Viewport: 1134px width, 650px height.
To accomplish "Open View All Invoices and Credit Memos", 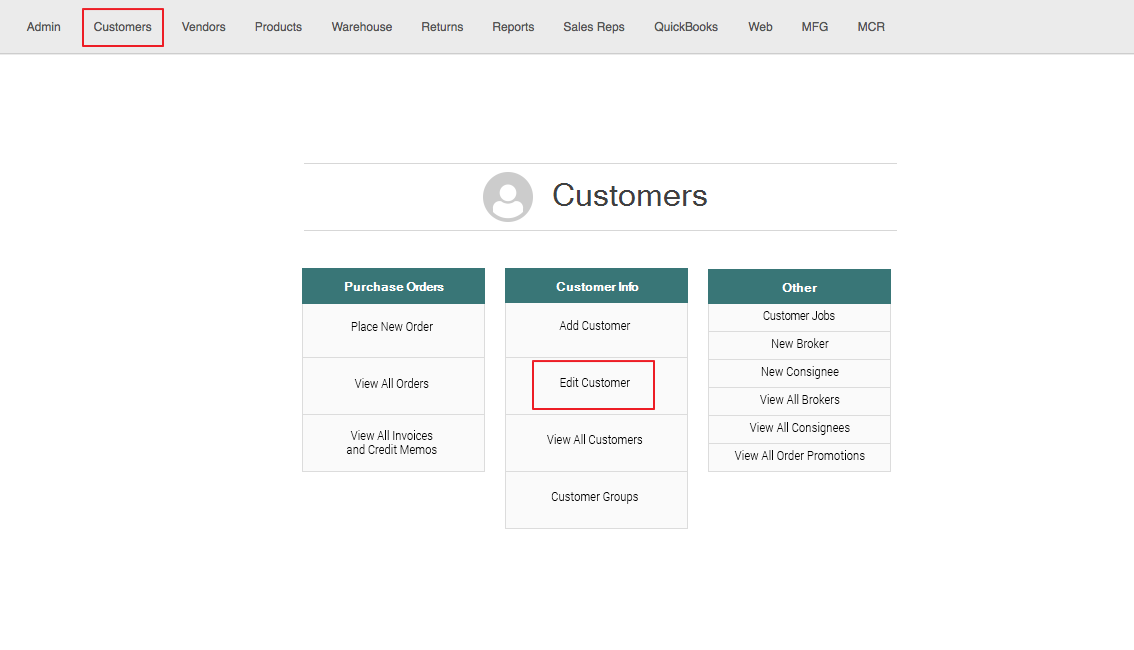I will pos(392,443).
